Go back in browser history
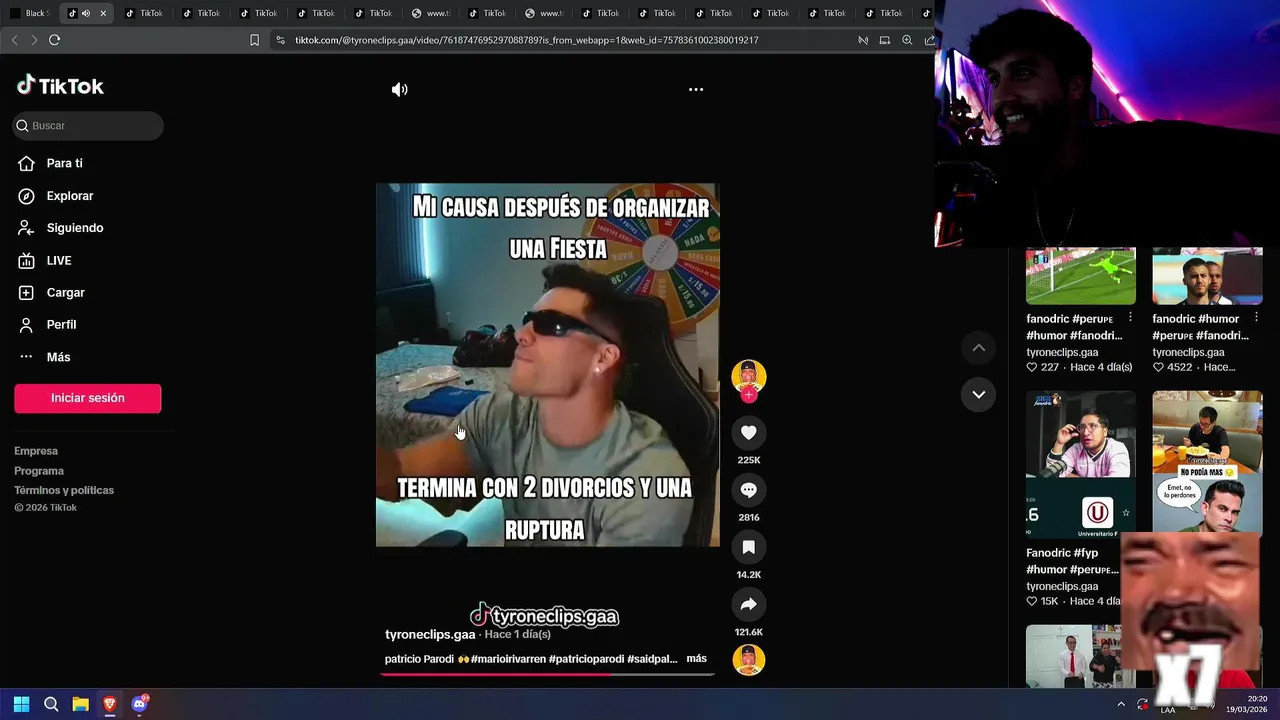 [x=14, y=40]
